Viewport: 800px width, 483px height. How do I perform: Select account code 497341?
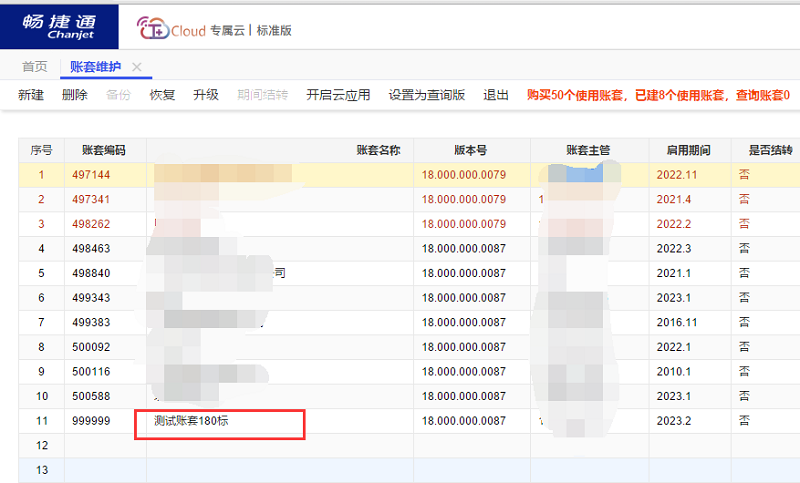(91, 199)
